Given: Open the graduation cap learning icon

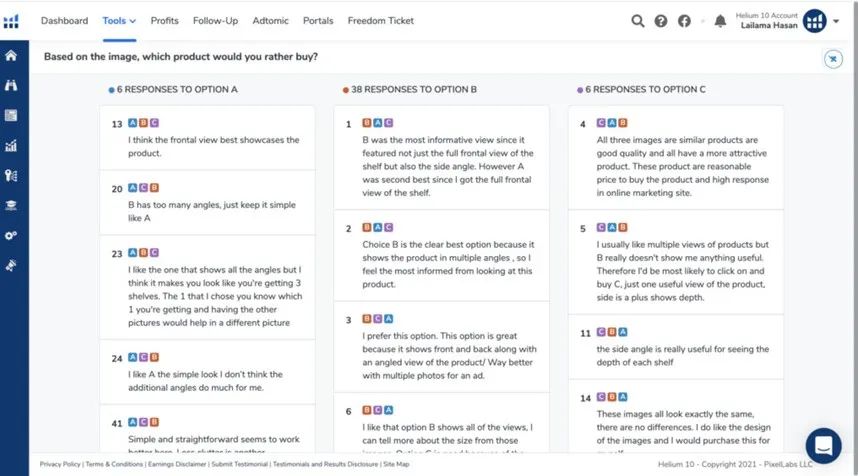Looking at the screenshot, I should (11, 205).
